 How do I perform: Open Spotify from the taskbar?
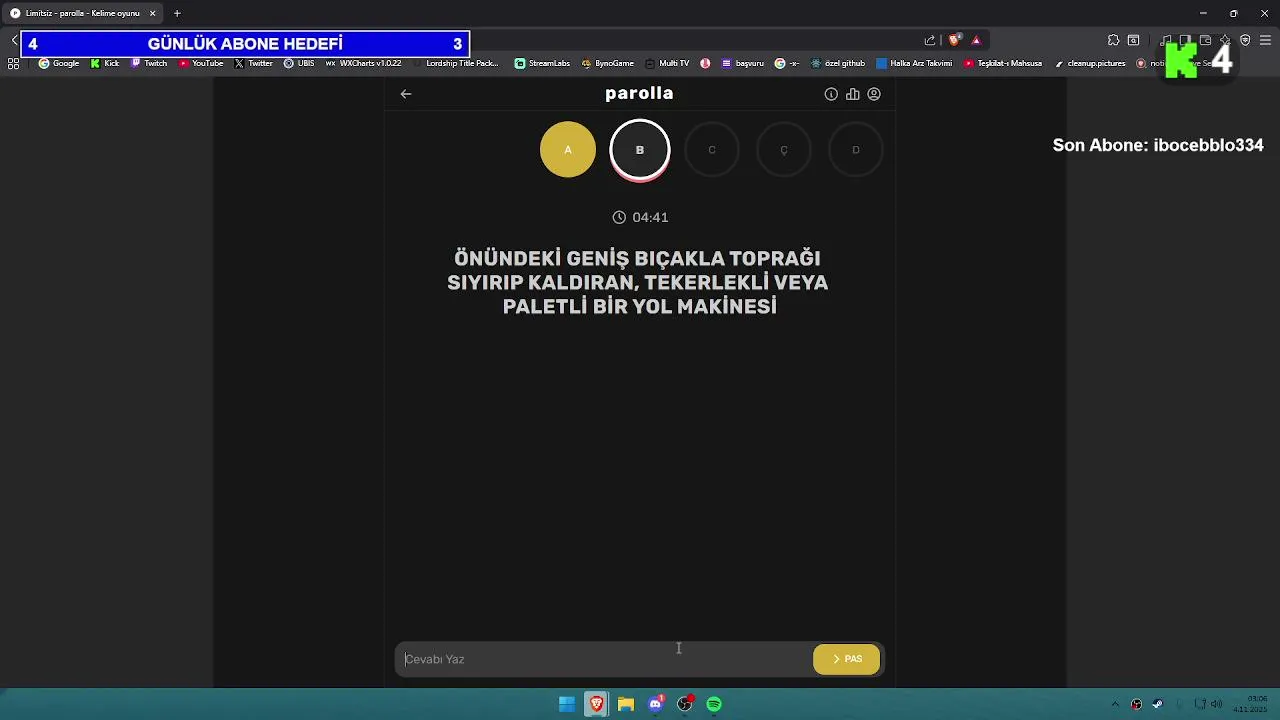714,704
